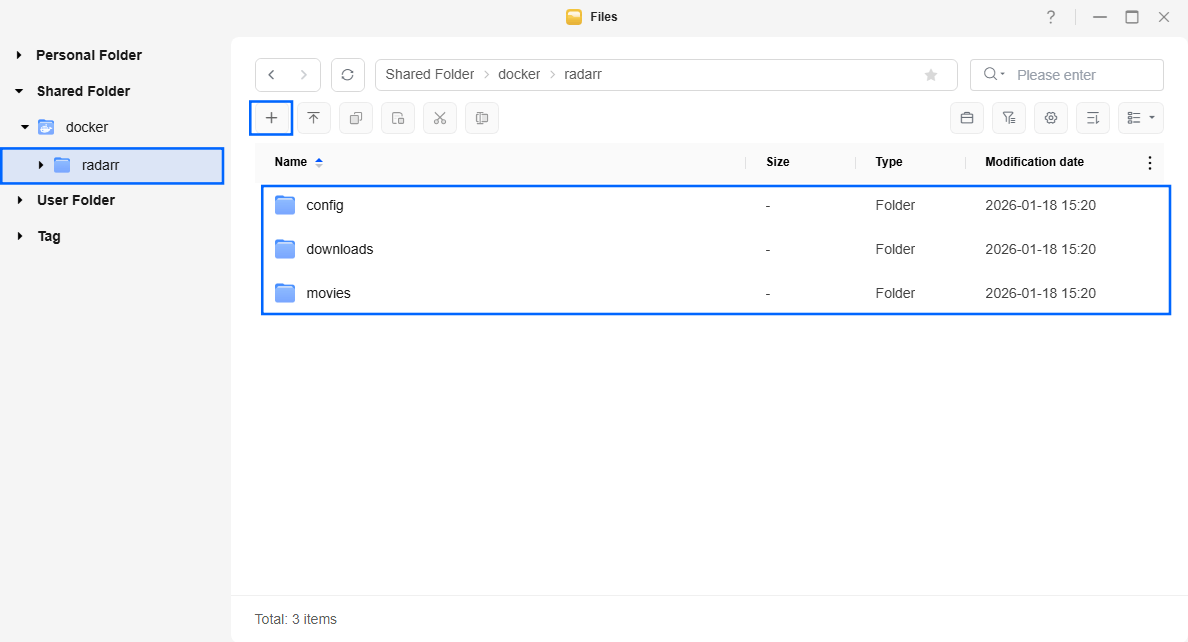Click the sort order icon
Screen dimensions: 1188x642
pos(1092,118)
